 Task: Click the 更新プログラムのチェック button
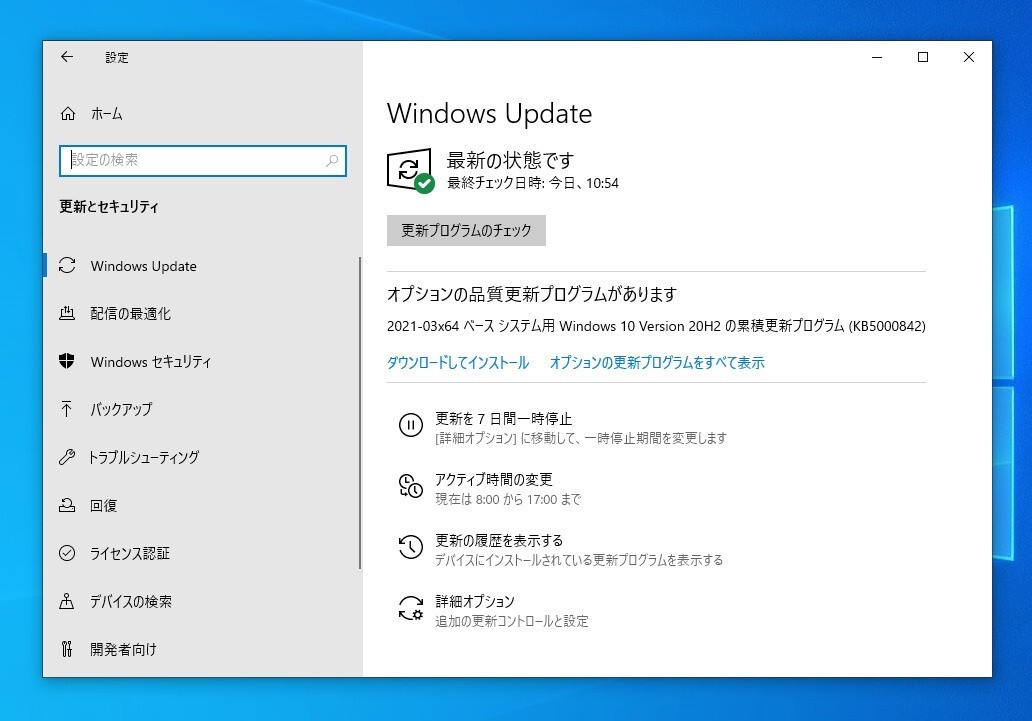[x=466, y=230]
